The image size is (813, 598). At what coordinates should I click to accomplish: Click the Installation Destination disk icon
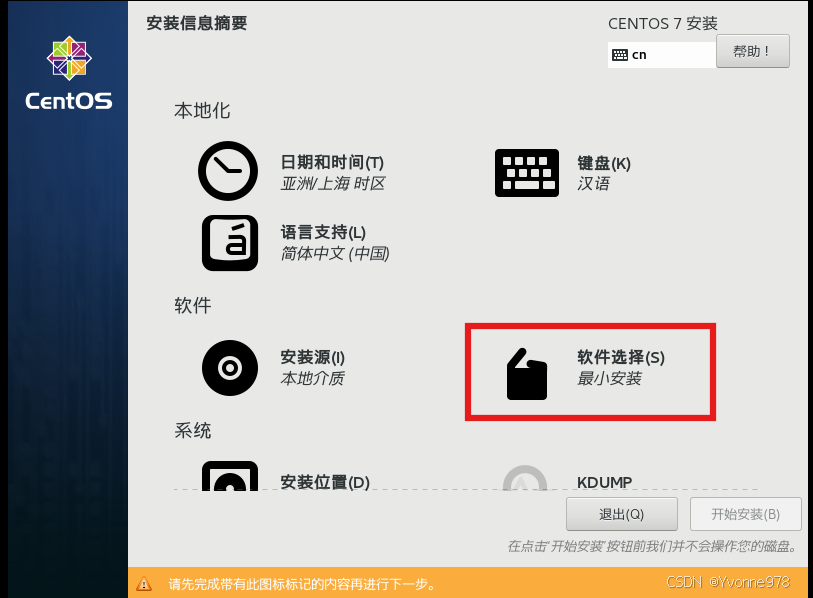(230, 476)
